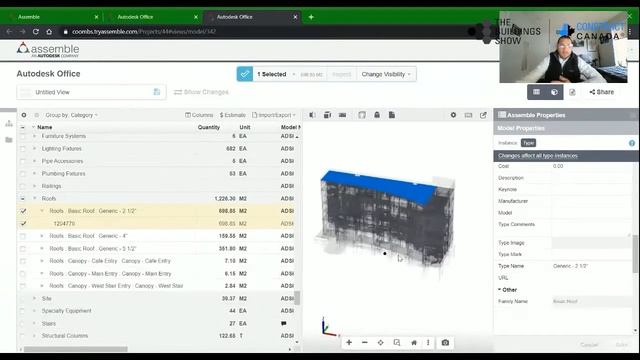
Task: Click the Share button
Action: pyautogui.click(x=602, y=92)
